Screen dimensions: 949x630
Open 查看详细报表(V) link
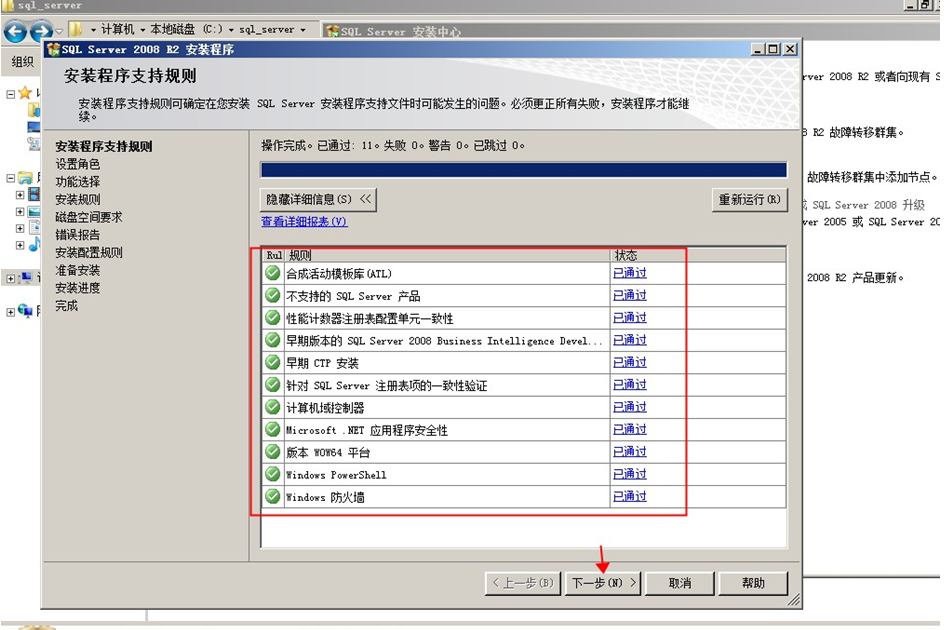[x=304, y=221]
